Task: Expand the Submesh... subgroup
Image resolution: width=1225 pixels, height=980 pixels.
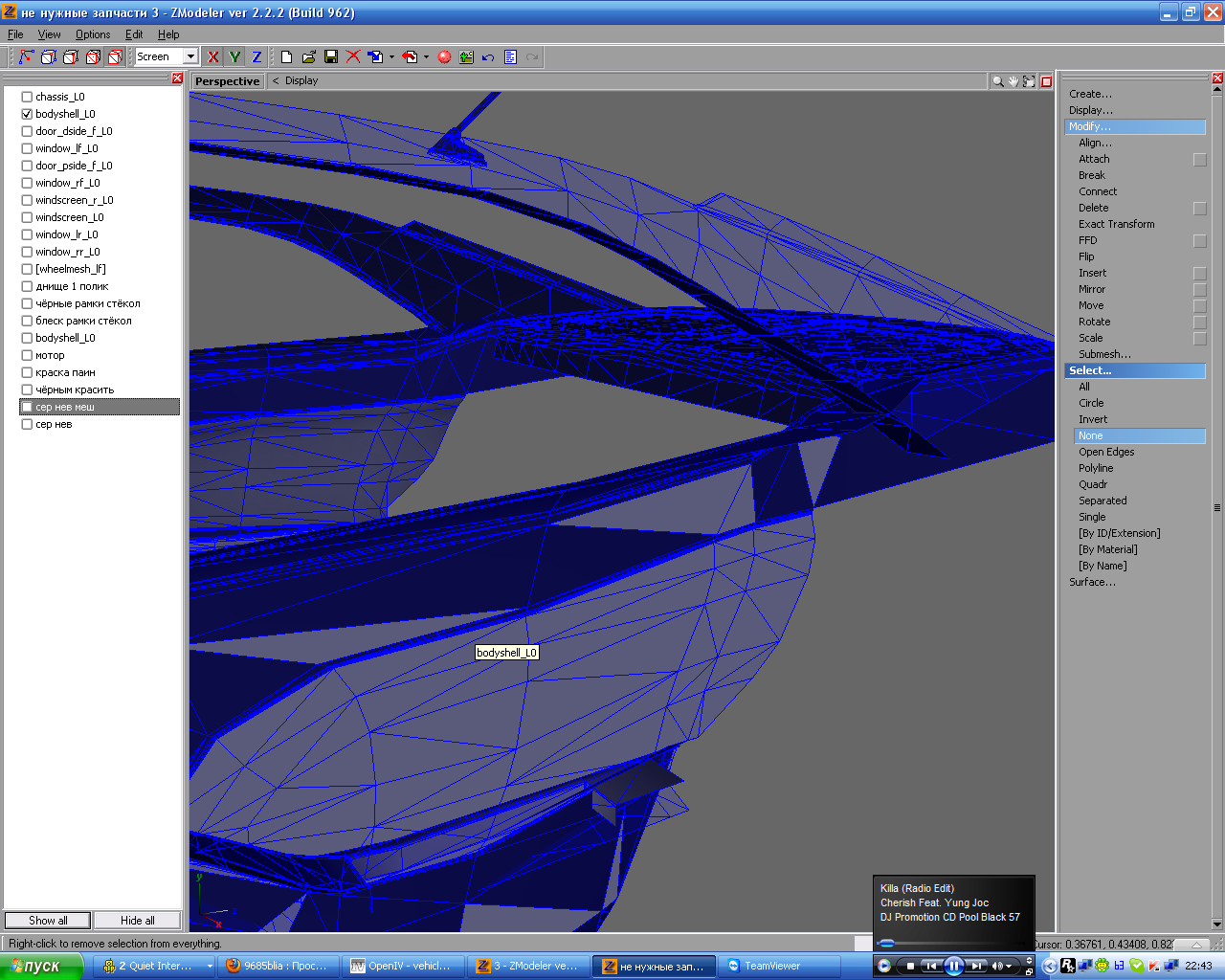Action: [1104, 354]
